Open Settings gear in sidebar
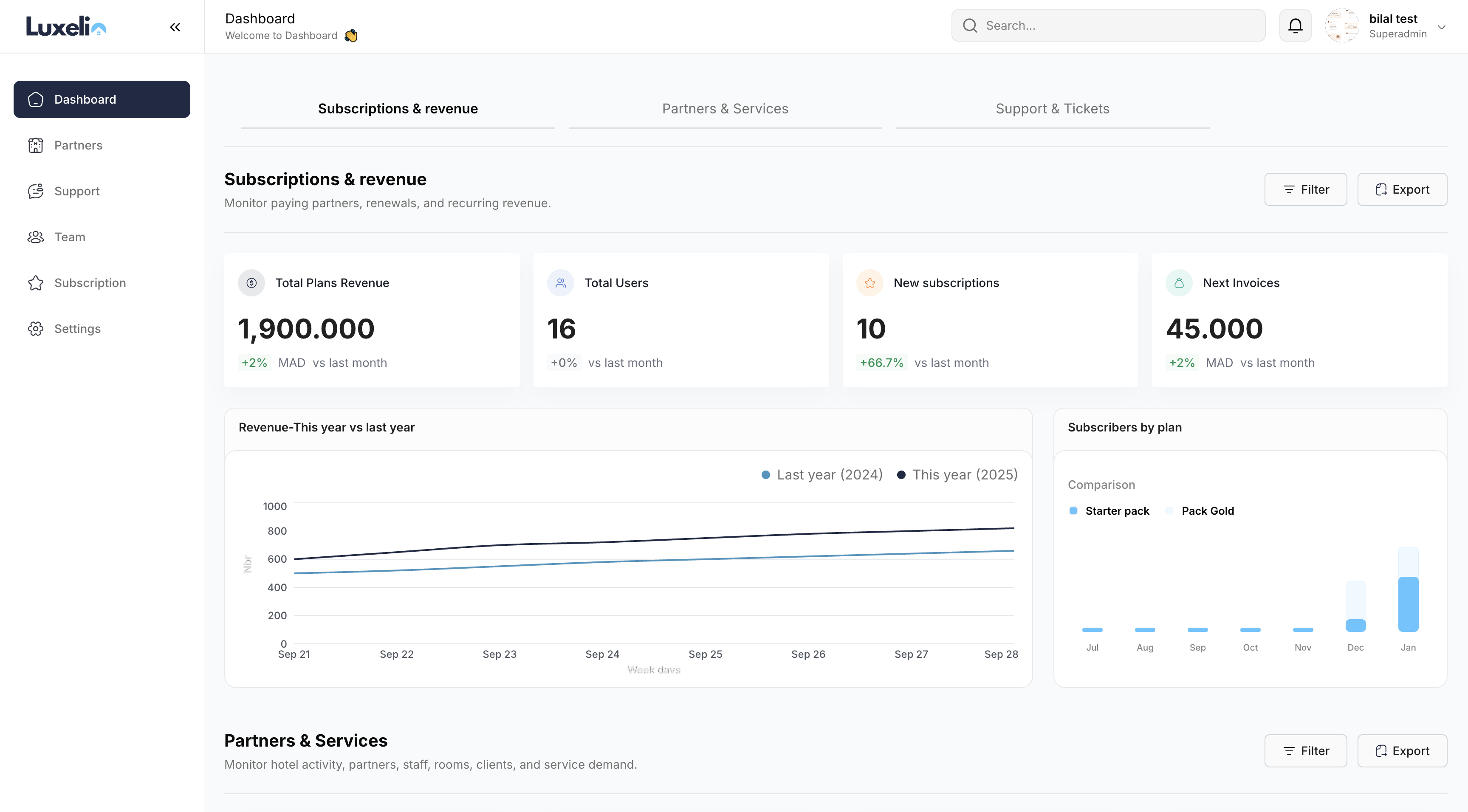Image resolution: width=1468 pixels, height=812 pixels. (36, 329)
